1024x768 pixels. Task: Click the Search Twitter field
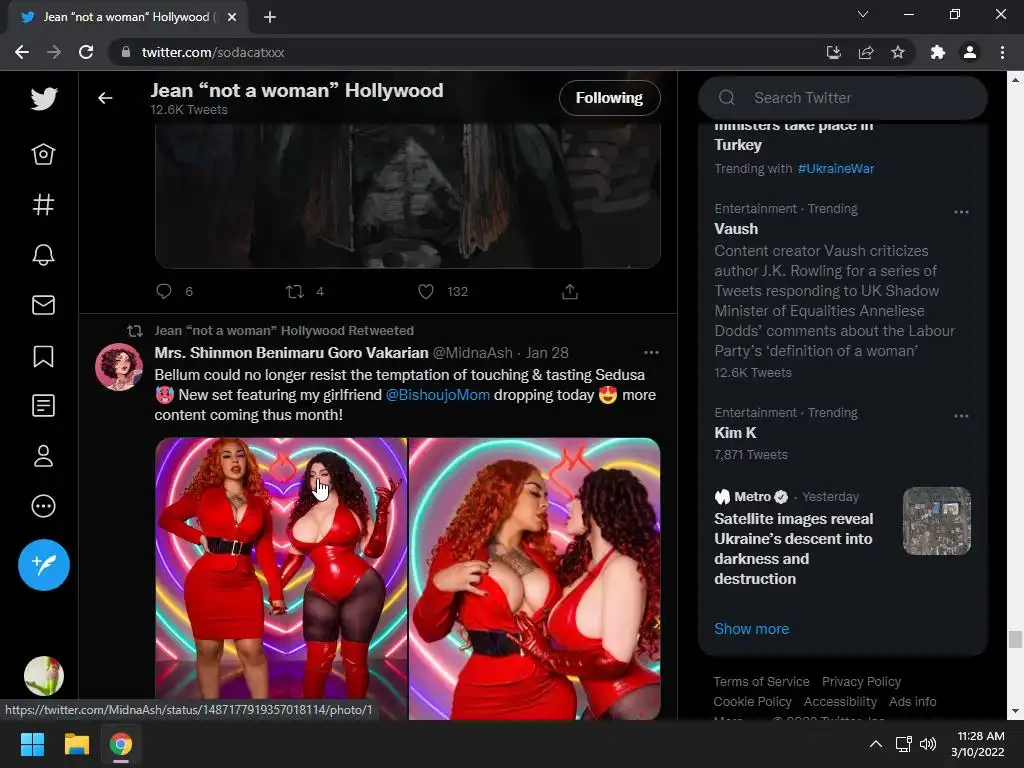[x=842, y=98]
